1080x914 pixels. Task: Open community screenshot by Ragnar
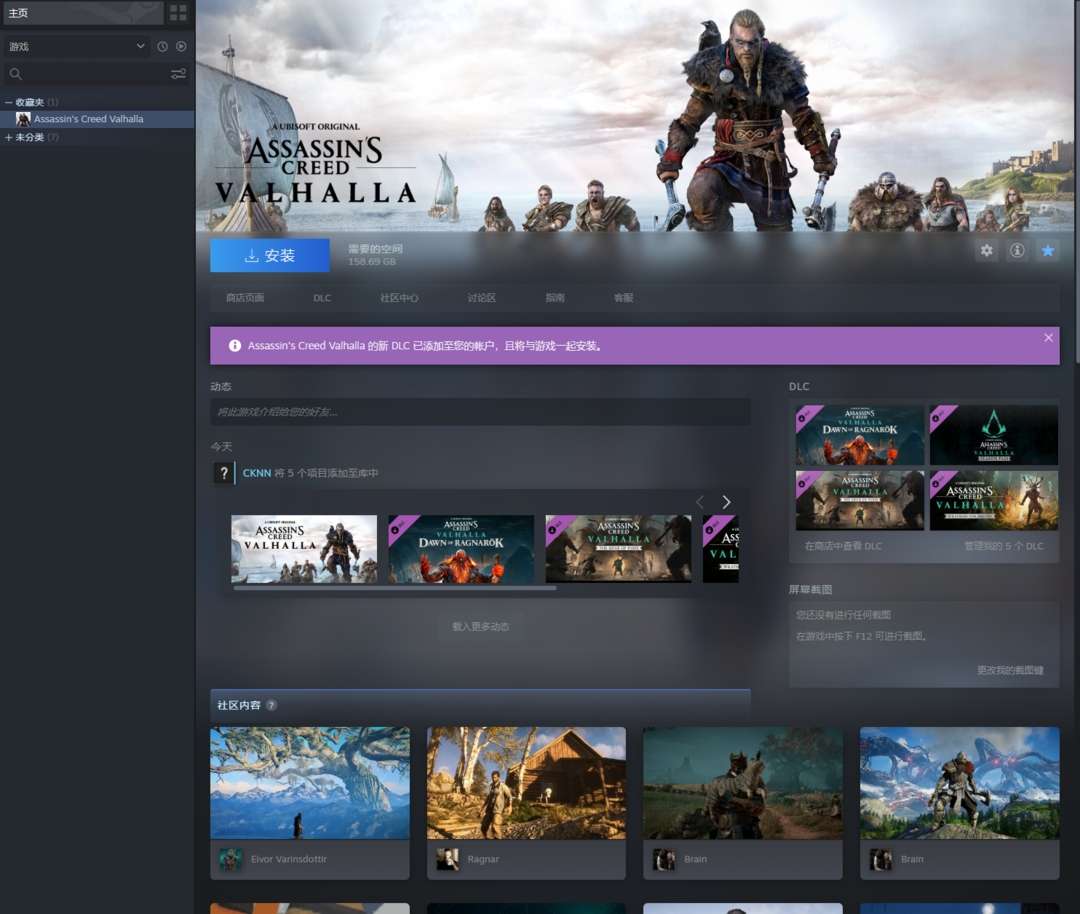pos(526,783)
